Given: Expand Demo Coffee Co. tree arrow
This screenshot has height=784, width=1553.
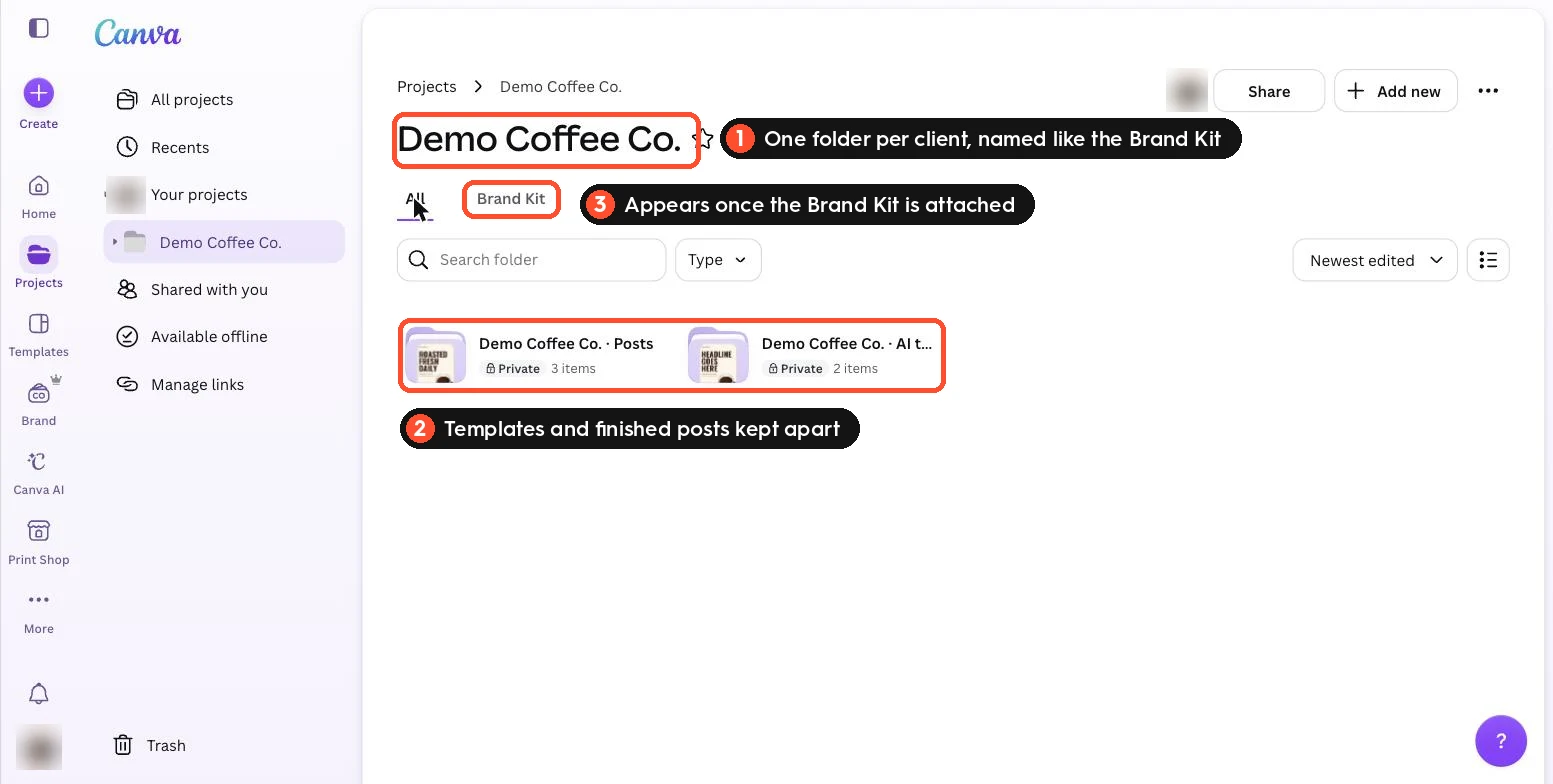Looking at the screenshot, I should click(x=115, y=242).
